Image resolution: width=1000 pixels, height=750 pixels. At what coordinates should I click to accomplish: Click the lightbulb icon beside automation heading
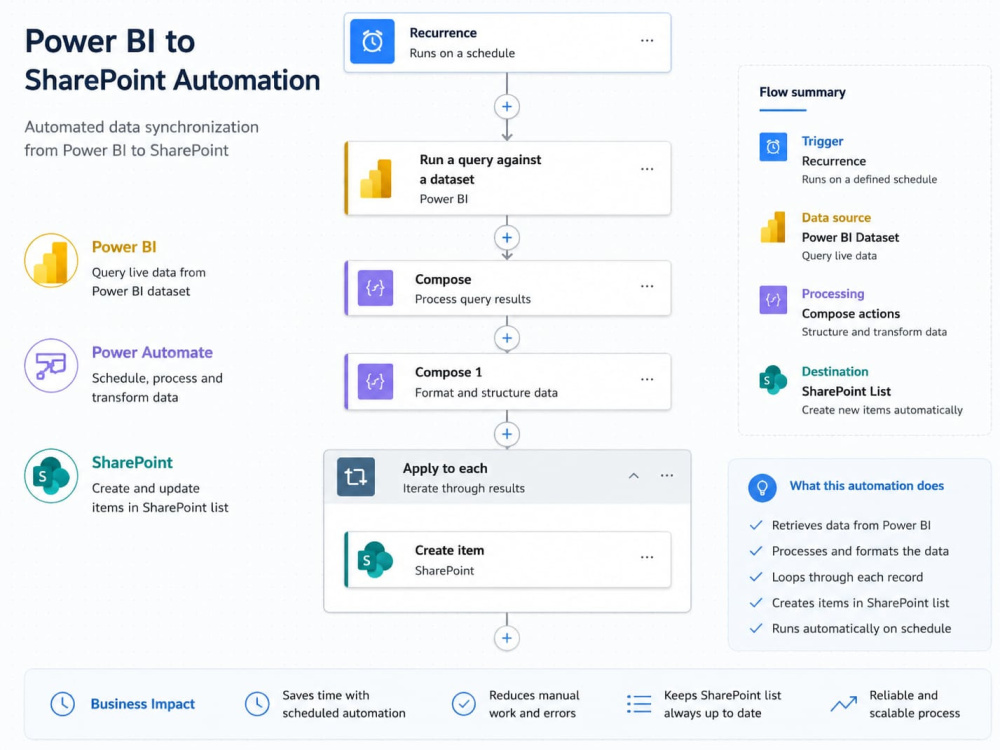(x=762, y=488)
